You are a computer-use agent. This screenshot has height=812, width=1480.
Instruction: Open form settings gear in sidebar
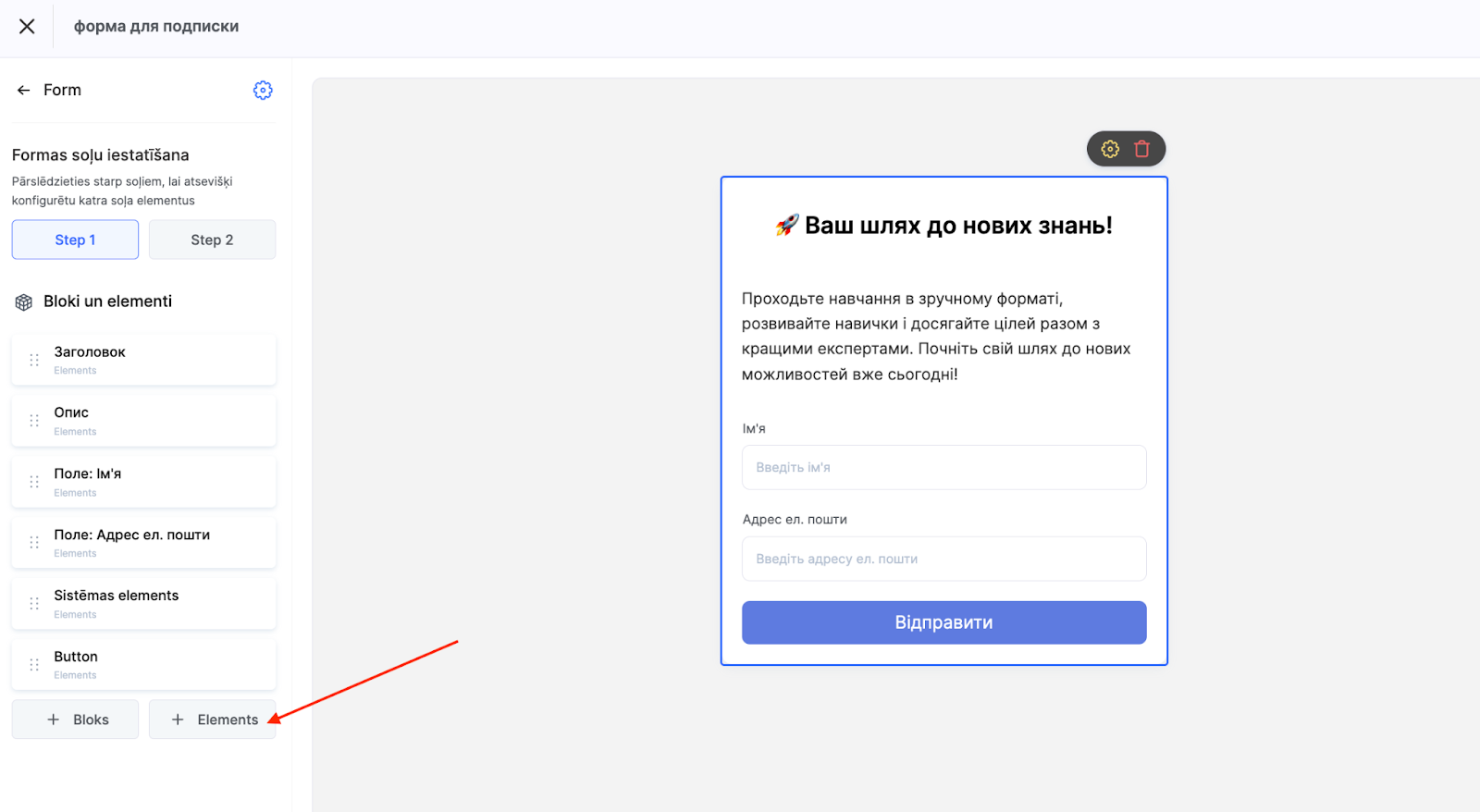click(x=263, y=91)
